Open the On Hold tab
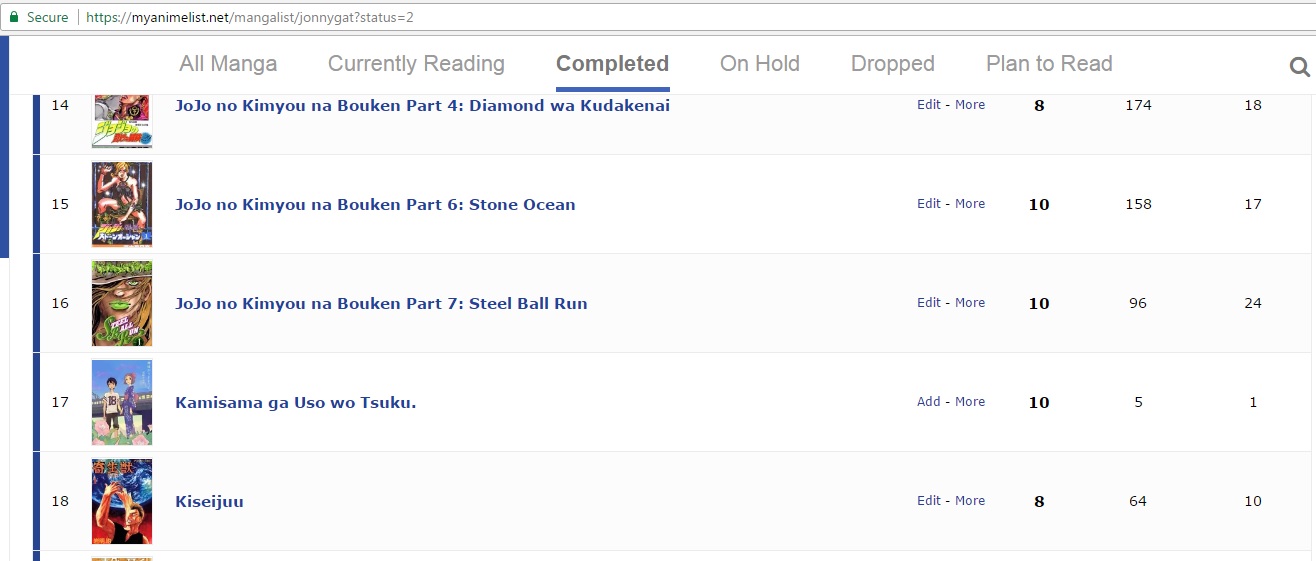 tap(759, 64)
